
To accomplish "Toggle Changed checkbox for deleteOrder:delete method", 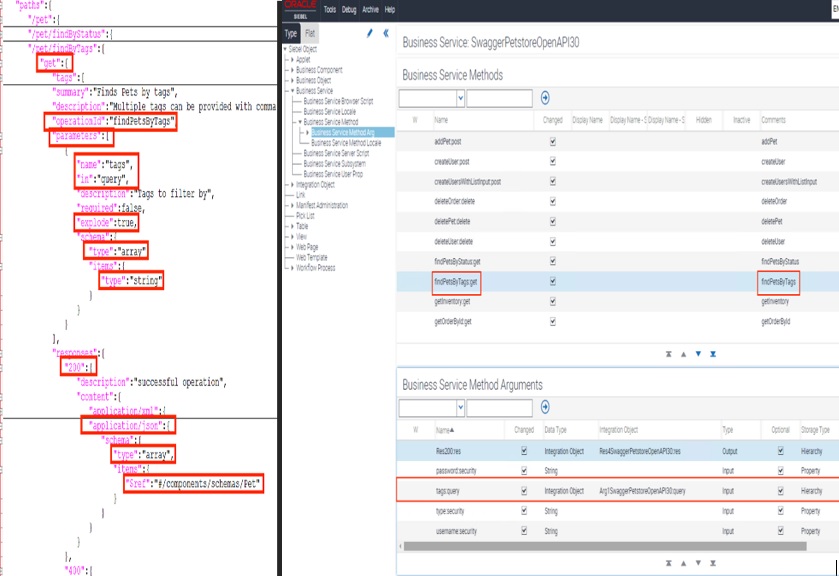I will [x=553, y=201].
